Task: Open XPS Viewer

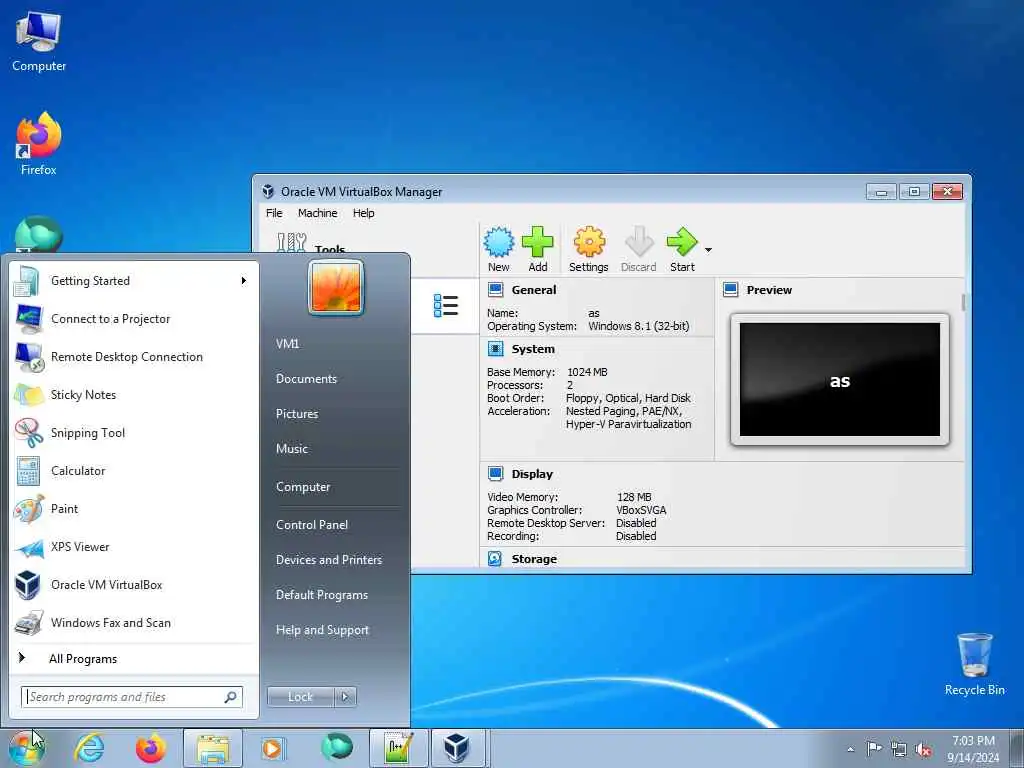Action: click(131, 547)
